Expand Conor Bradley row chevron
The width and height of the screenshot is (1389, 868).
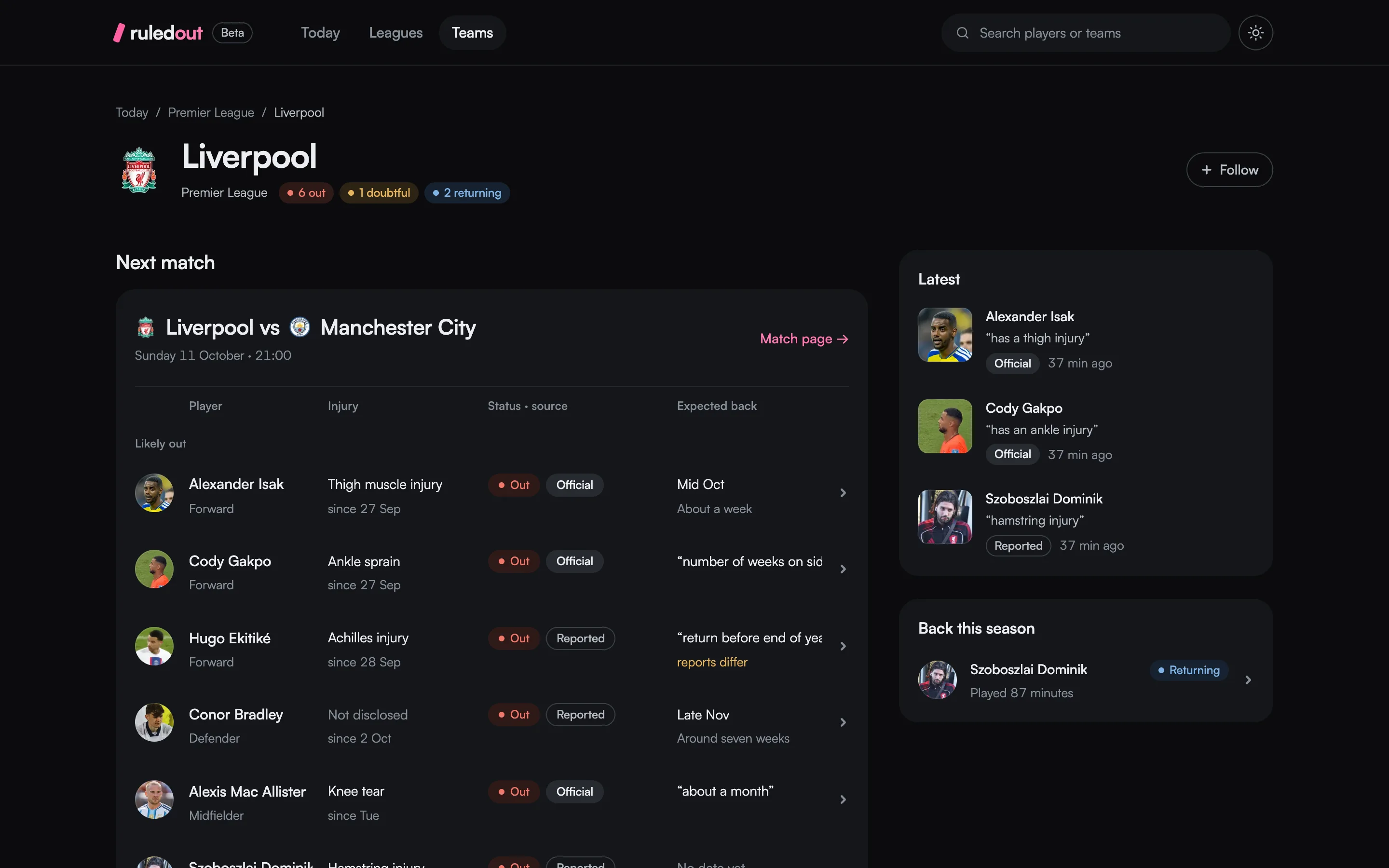coord(843,722)
